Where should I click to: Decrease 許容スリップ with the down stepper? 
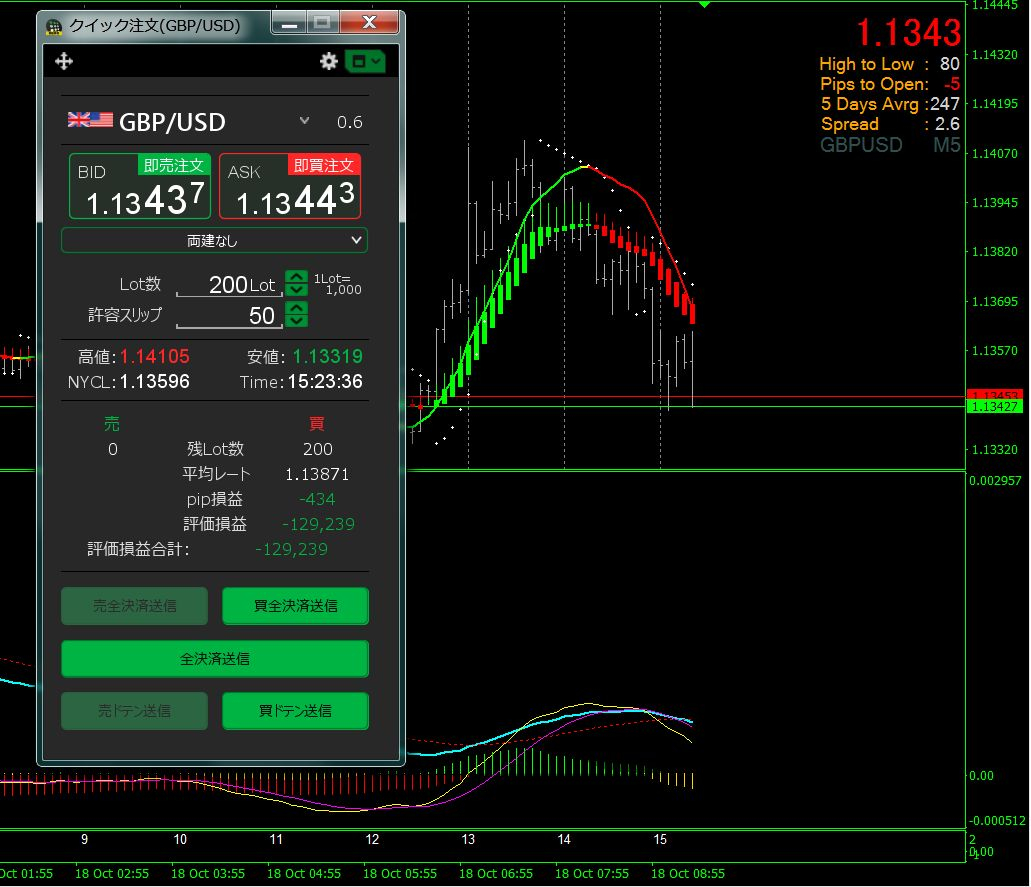296,321
